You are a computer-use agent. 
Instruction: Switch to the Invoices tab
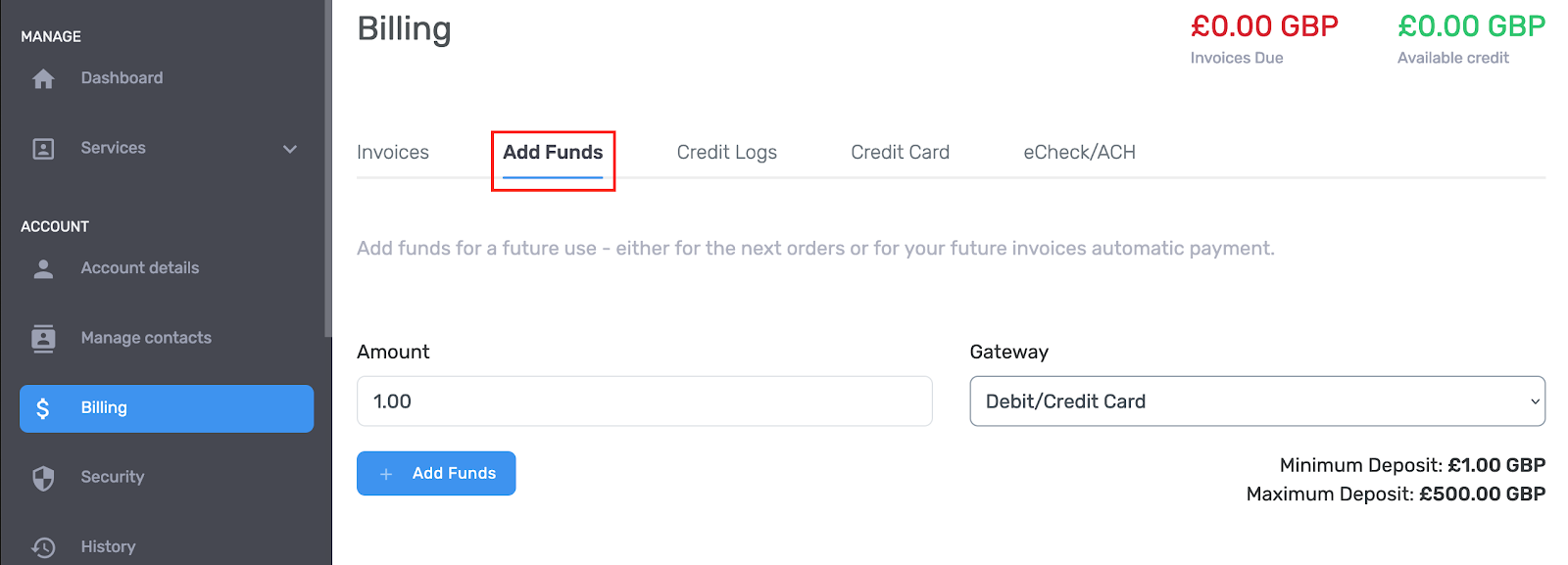click(x=393, y=153)
